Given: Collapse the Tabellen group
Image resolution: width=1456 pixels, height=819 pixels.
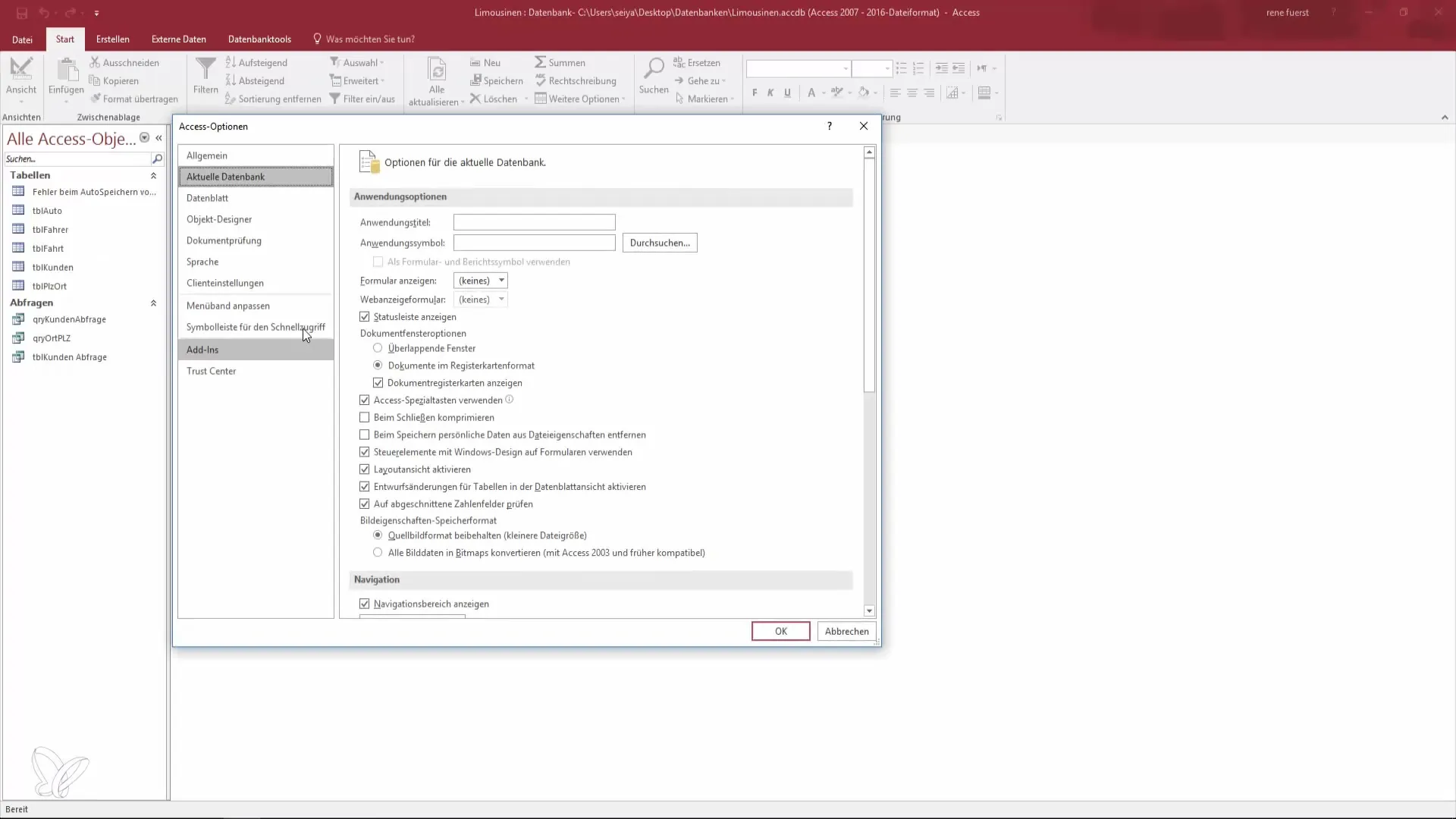Looking at the screenshot, I should point(153,175).
